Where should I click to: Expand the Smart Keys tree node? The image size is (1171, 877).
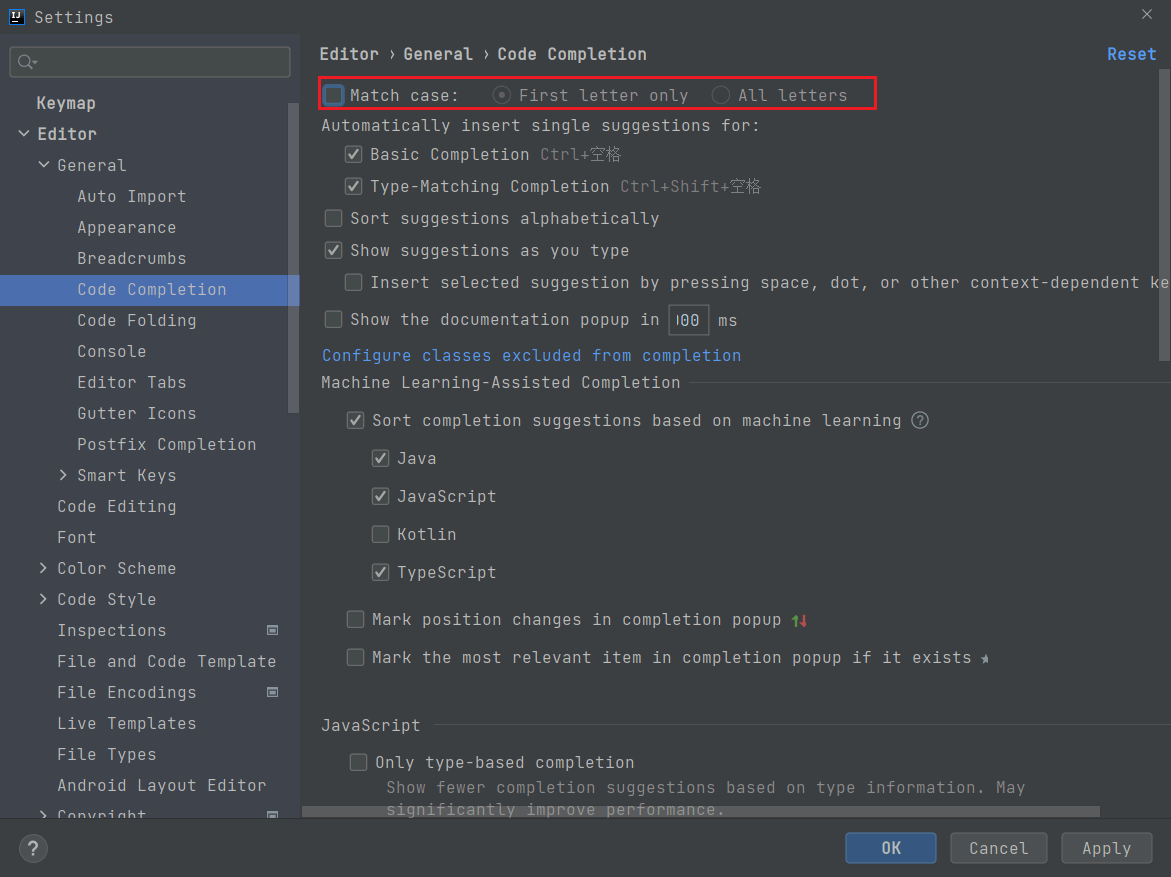point(64,475)
